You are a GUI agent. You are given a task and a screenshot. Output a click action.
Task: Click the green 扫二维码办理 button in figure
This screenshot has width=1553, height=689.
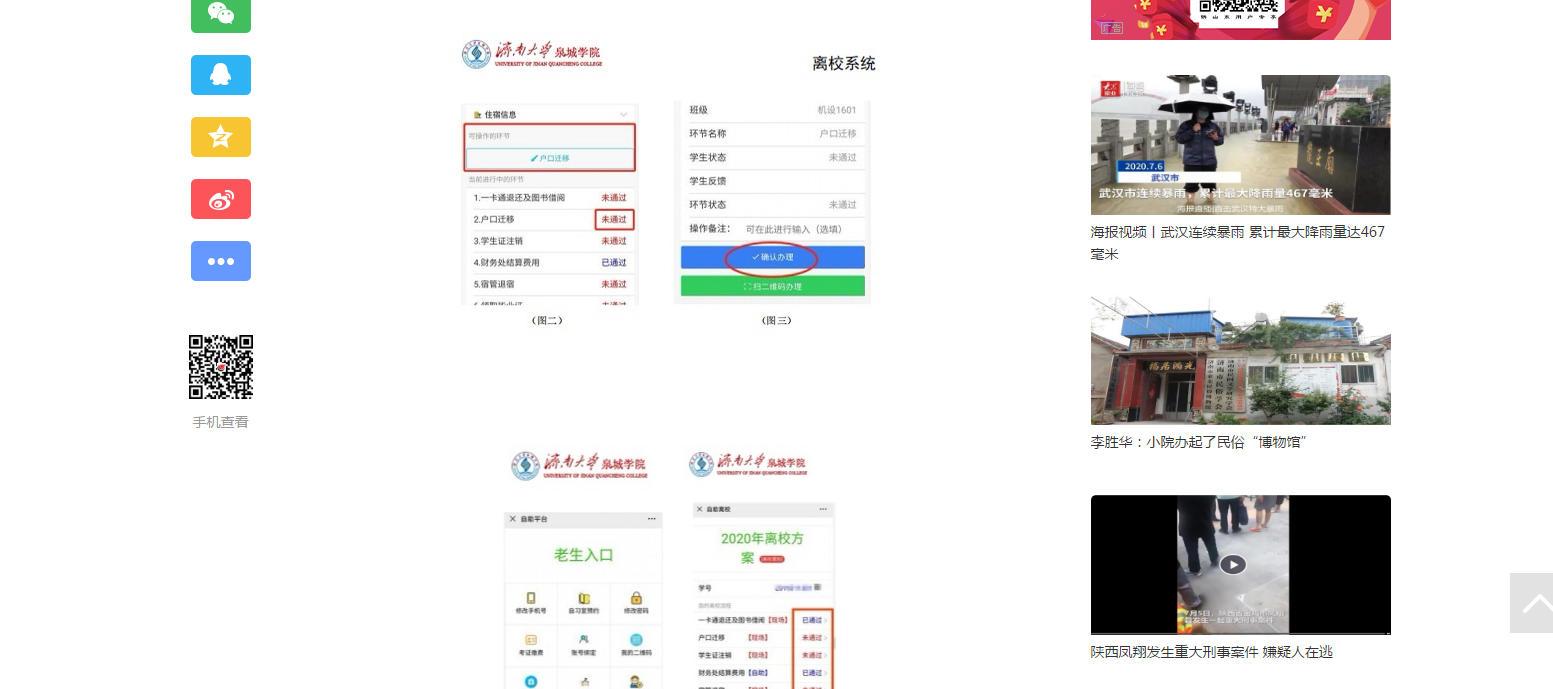[x=772, y=286]
